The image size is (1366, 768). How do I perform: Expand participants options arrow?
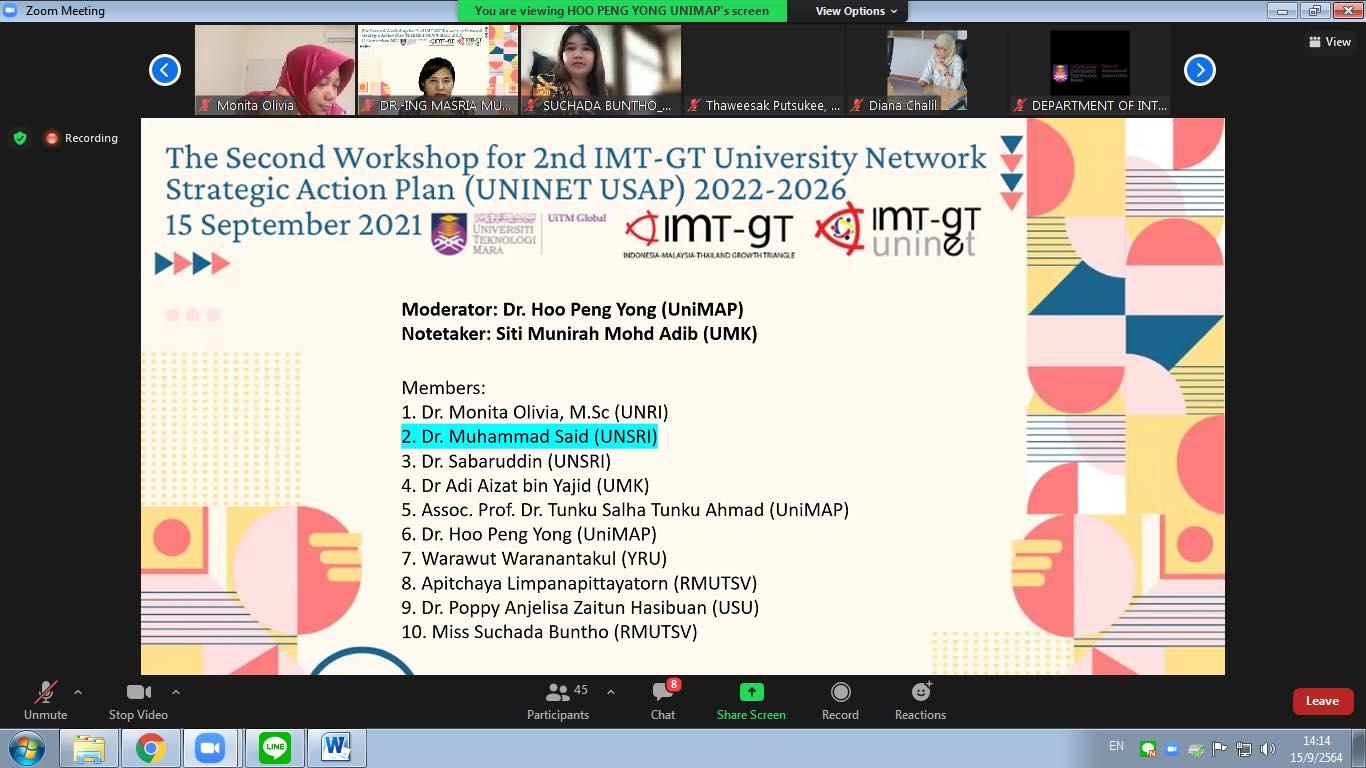tap(611, 692)
